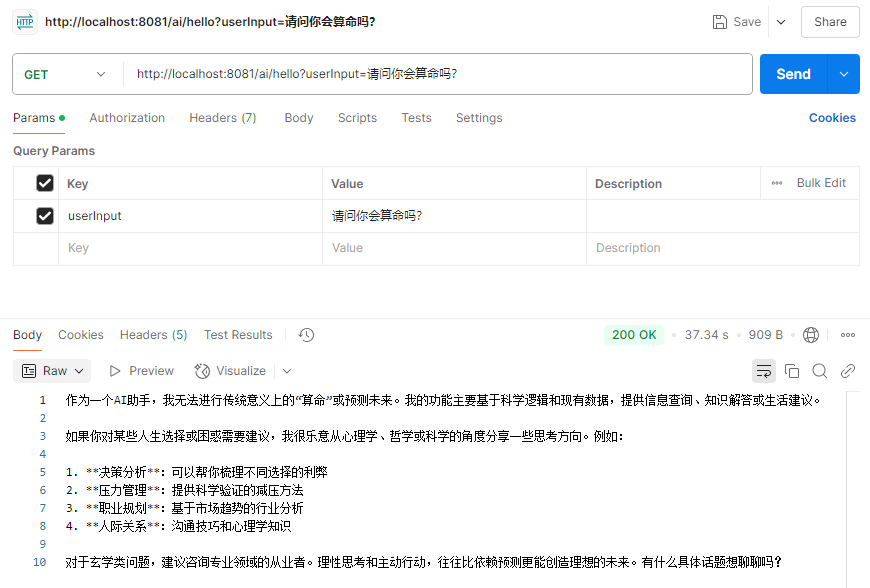The width and height of the screenshot is (870, 588).
Task: Click the Bulk Edit button
Action: tap(821, 183)
